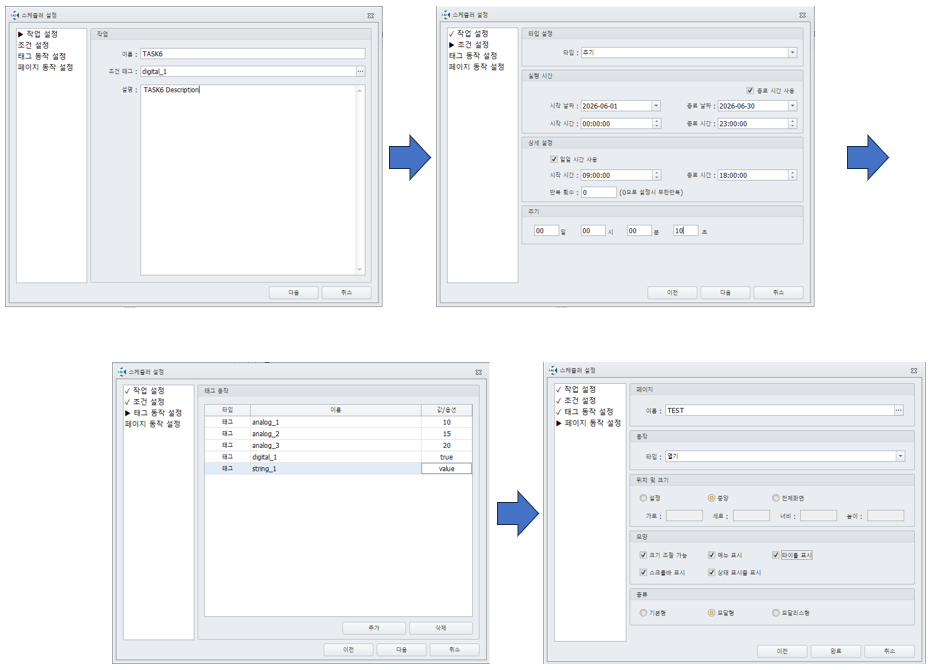Uncheck 크기 조절 가능 option
This screenshot has width=932, height=670.
pyautogui.click(x=643, y=555)
